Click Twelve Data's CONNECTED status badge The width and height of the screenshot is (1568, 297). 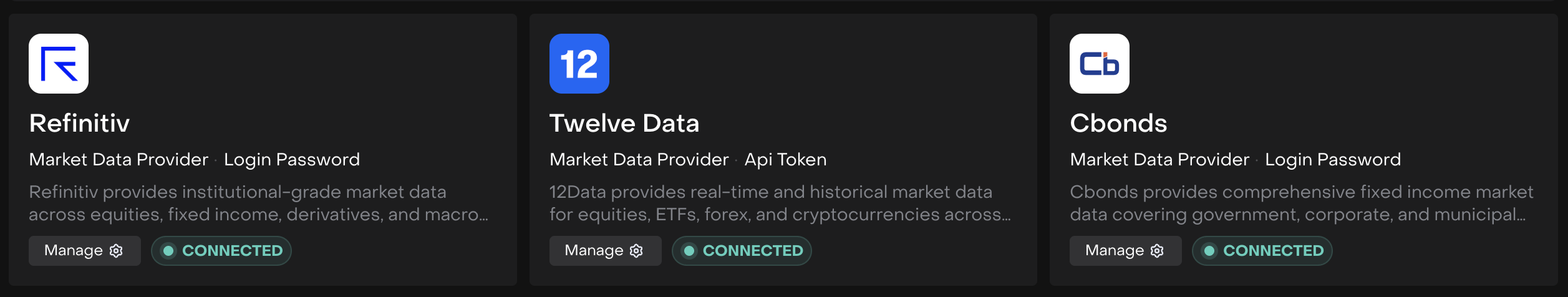(x=742, y=251)
